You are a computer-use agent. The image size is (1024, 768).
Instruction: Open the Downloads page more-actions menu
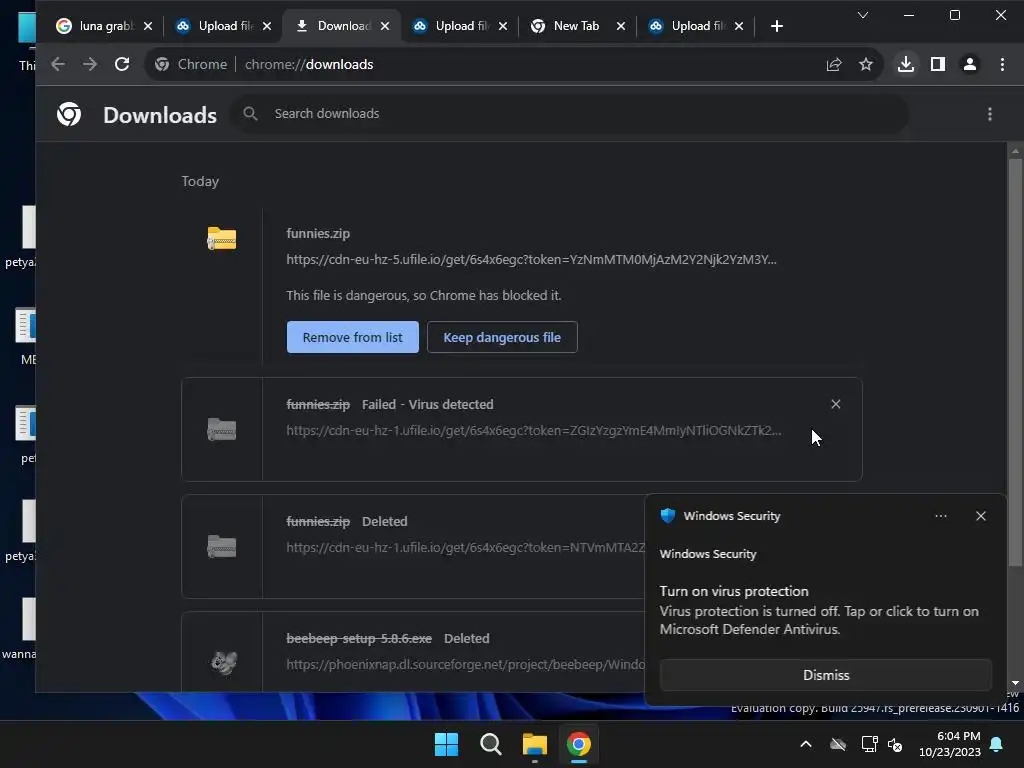tap(990, 114)
